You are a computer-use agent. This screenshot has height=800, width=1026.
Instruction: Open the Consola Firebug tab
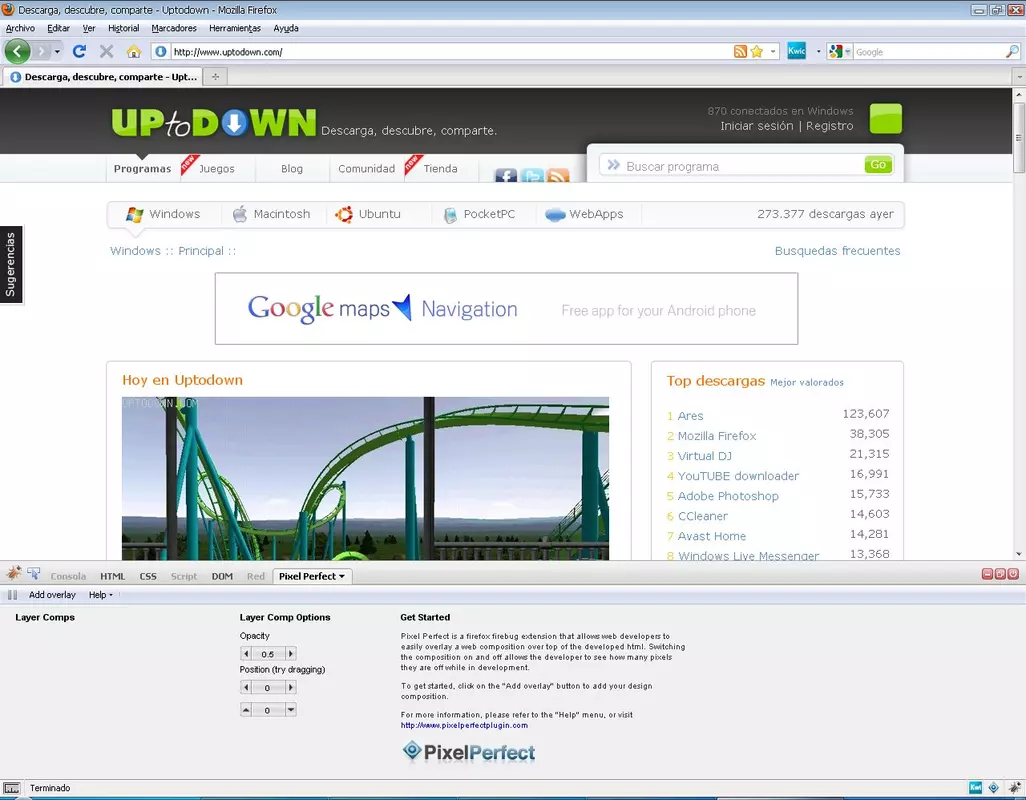point(68,576)
